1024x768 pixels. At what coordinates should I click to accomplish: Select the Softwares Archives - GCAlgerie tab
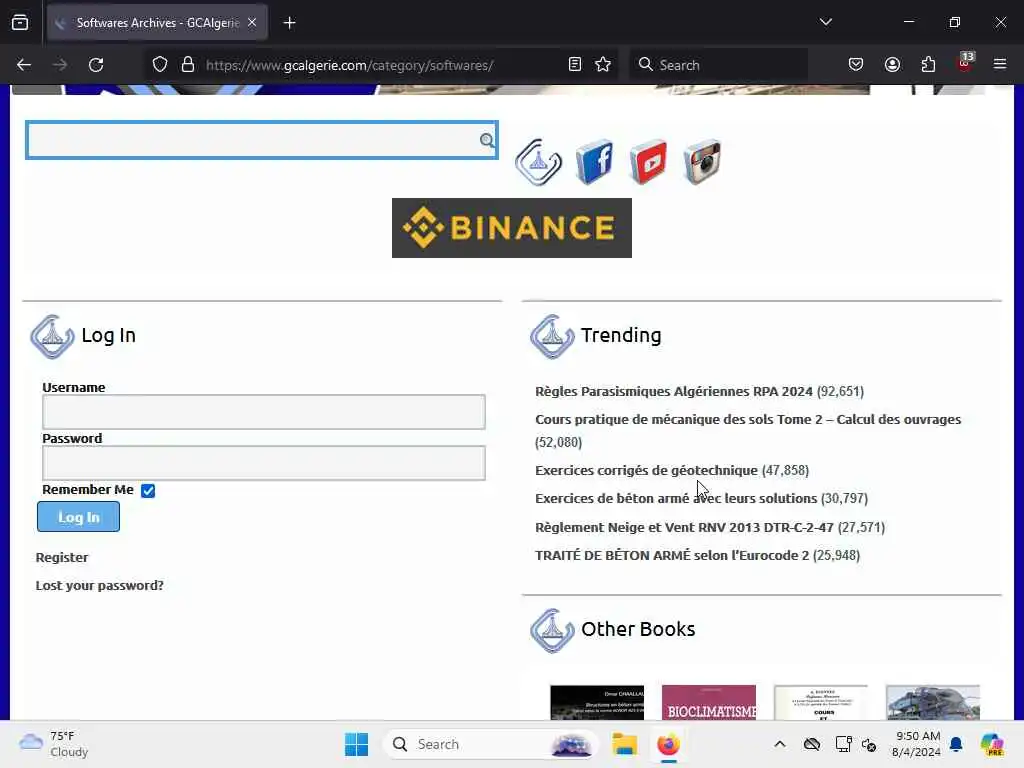[157, 23]
